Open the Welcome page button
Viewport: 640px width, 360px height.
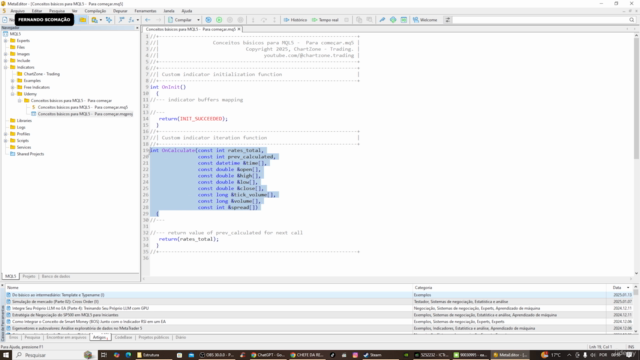point(425,20)
